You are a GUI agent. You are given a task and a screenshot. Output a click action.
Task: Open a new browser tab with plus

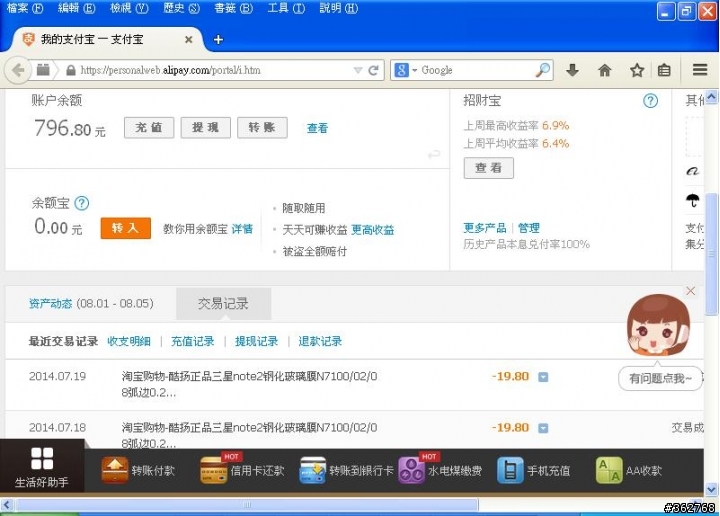[218, 39]
